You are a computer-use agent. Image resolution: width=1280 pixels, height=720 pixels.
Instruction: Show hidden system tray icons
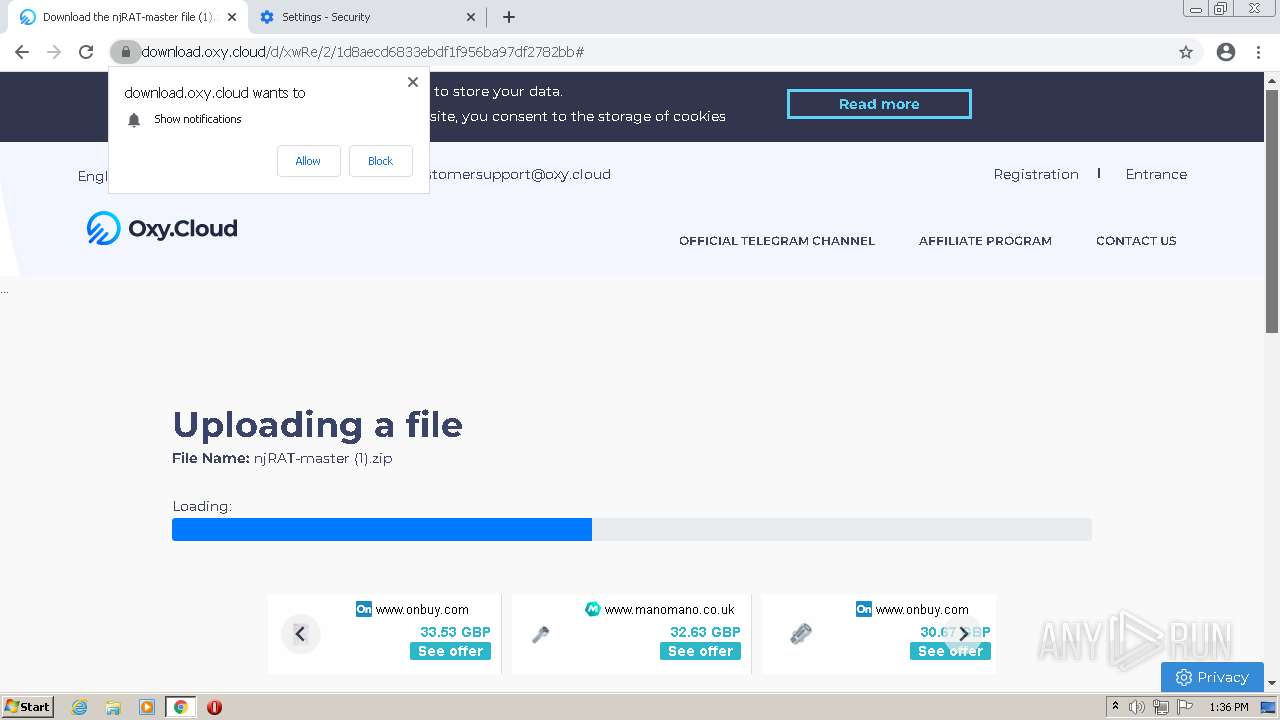(1115, 707)
